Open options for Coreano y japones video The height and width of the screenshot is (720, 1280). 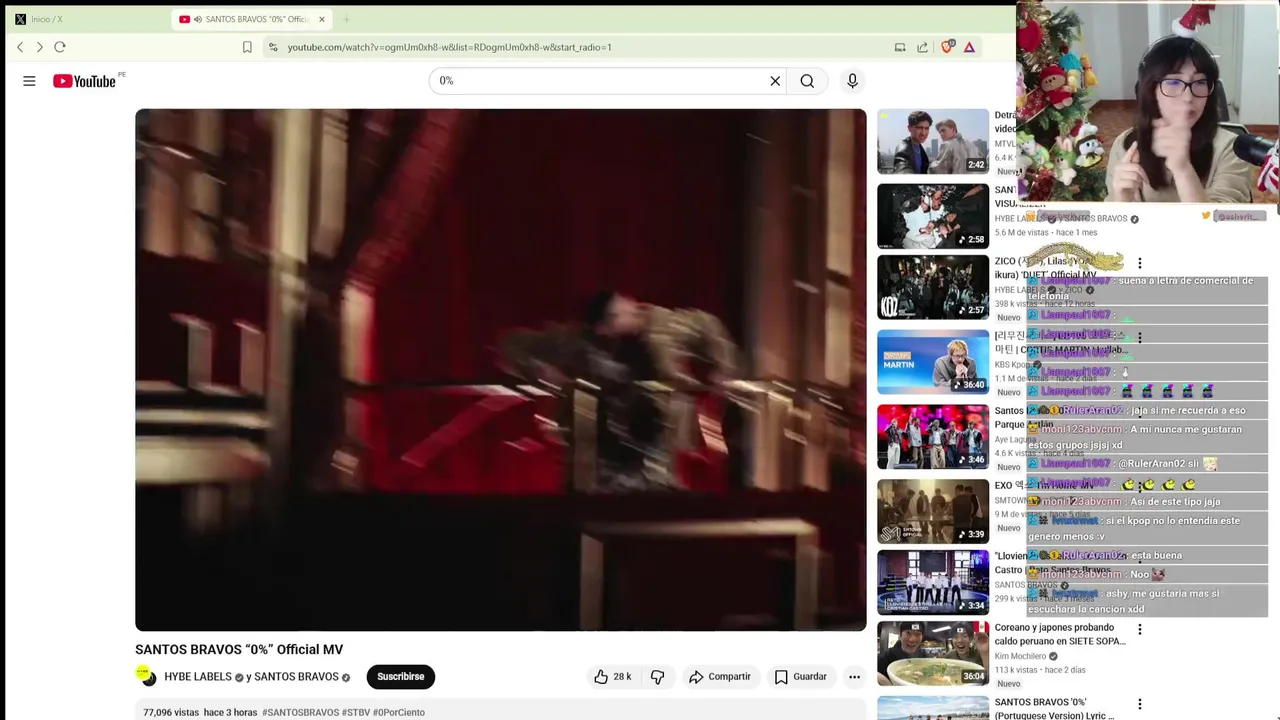click(1139, 629)
